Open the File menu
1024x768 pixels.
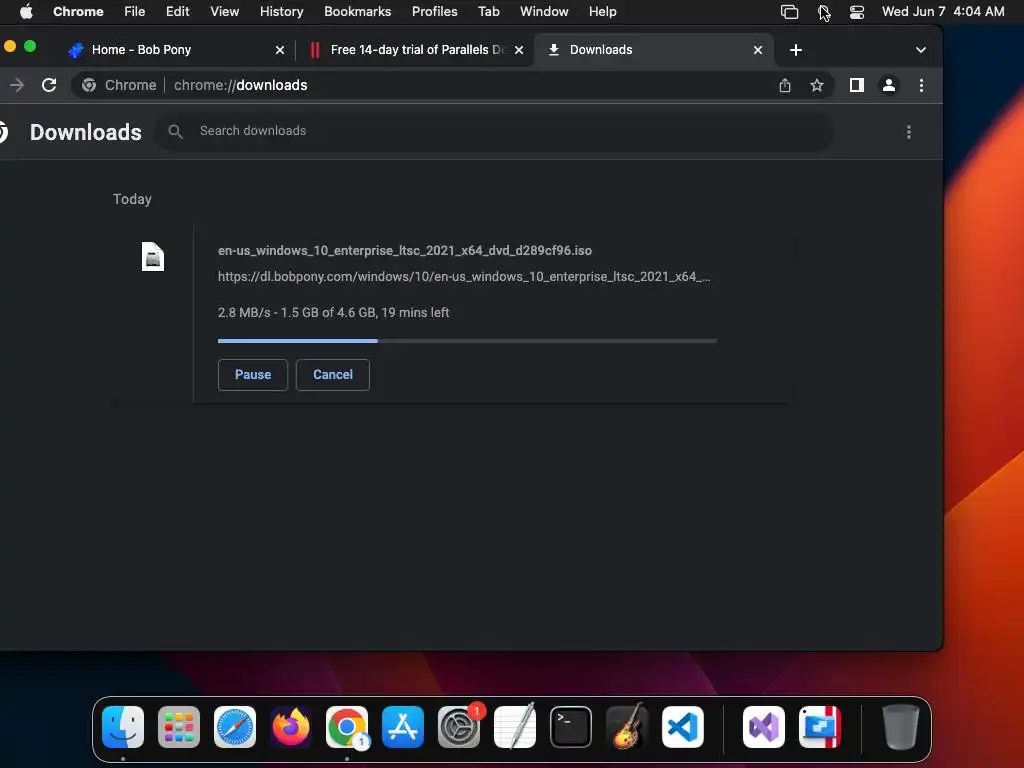coord(135,12)
